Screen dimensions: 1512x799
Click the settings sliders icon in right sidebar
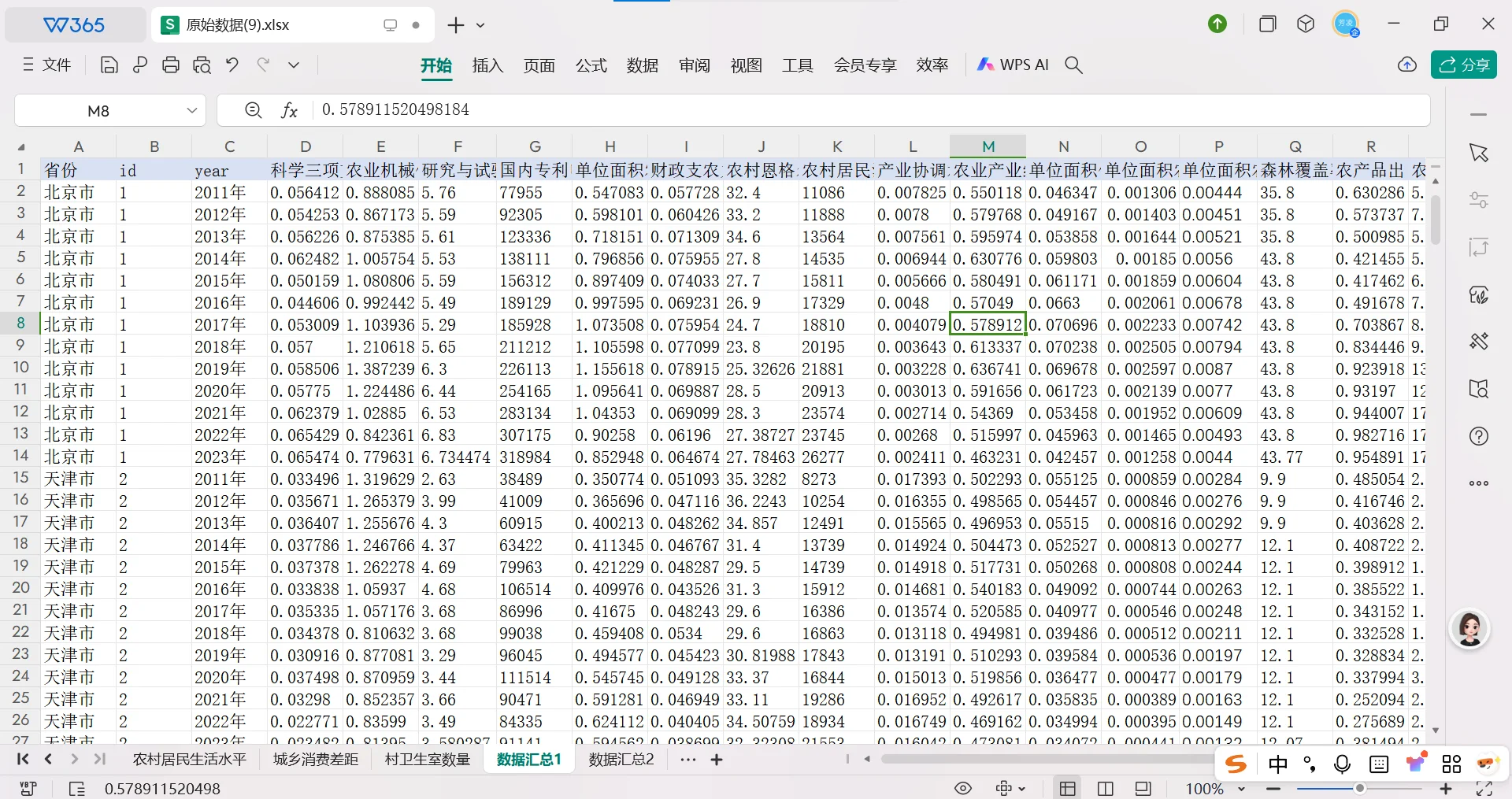(1479, 200)
